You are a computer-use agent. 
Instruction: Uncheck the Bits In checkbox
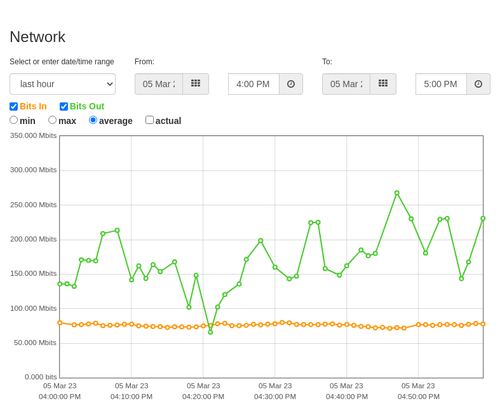point(14,106)
